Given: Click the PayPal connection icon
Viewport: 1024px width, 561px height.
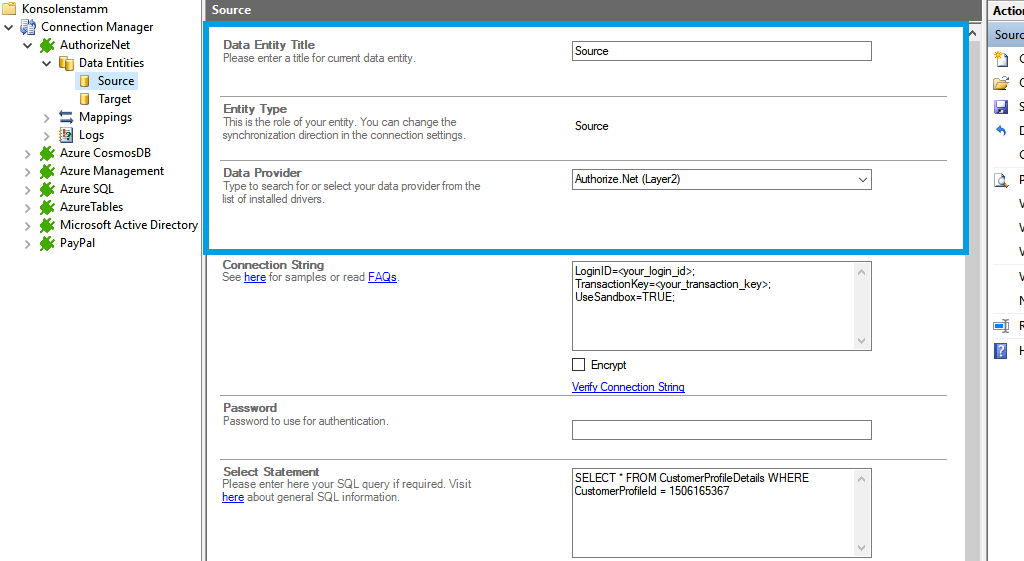Looking at the screenshot, I should point(47,243).
